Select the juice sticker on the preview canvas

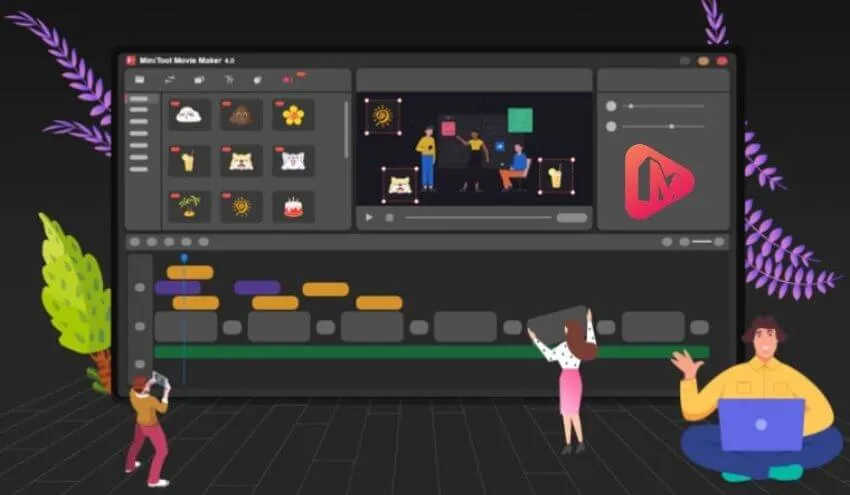tap(556, 176)
